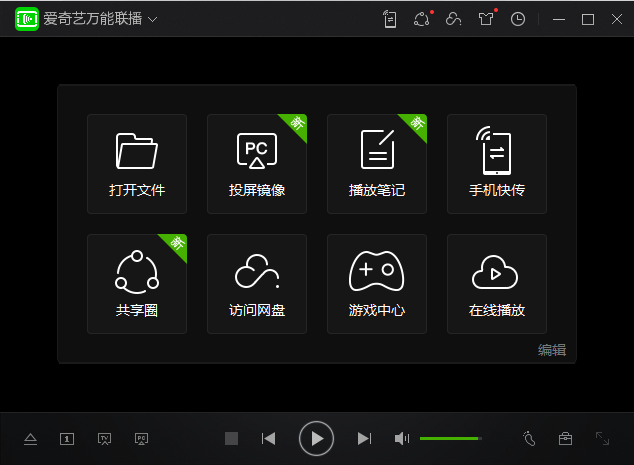Screen dimensions: 634x465
Task: Open the skin (shirt) icon in title bar
Action: point(486,19)
